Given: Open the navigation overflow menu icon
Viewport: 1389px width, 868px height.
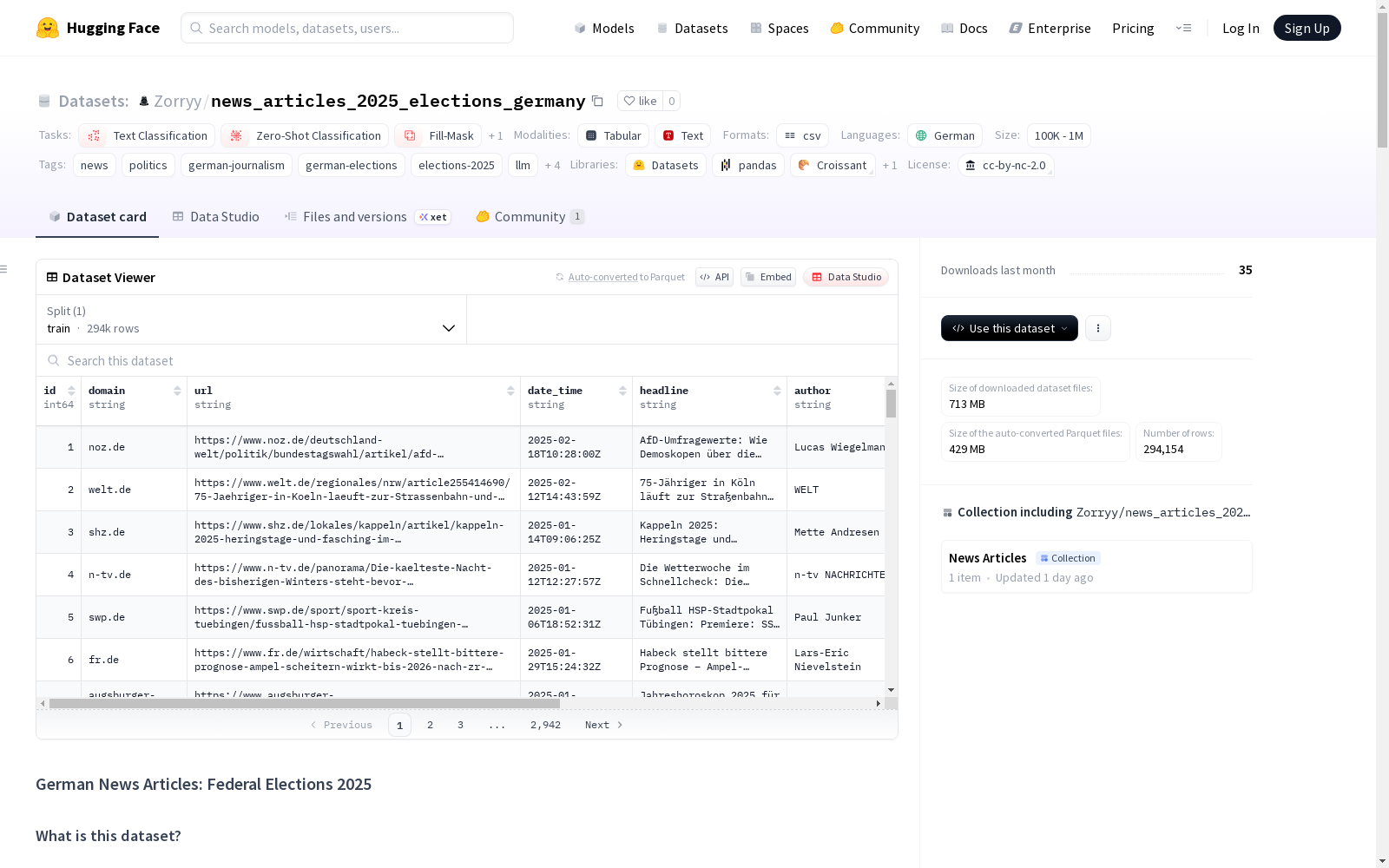Looking at the screenshot, I should (1183, 28).
